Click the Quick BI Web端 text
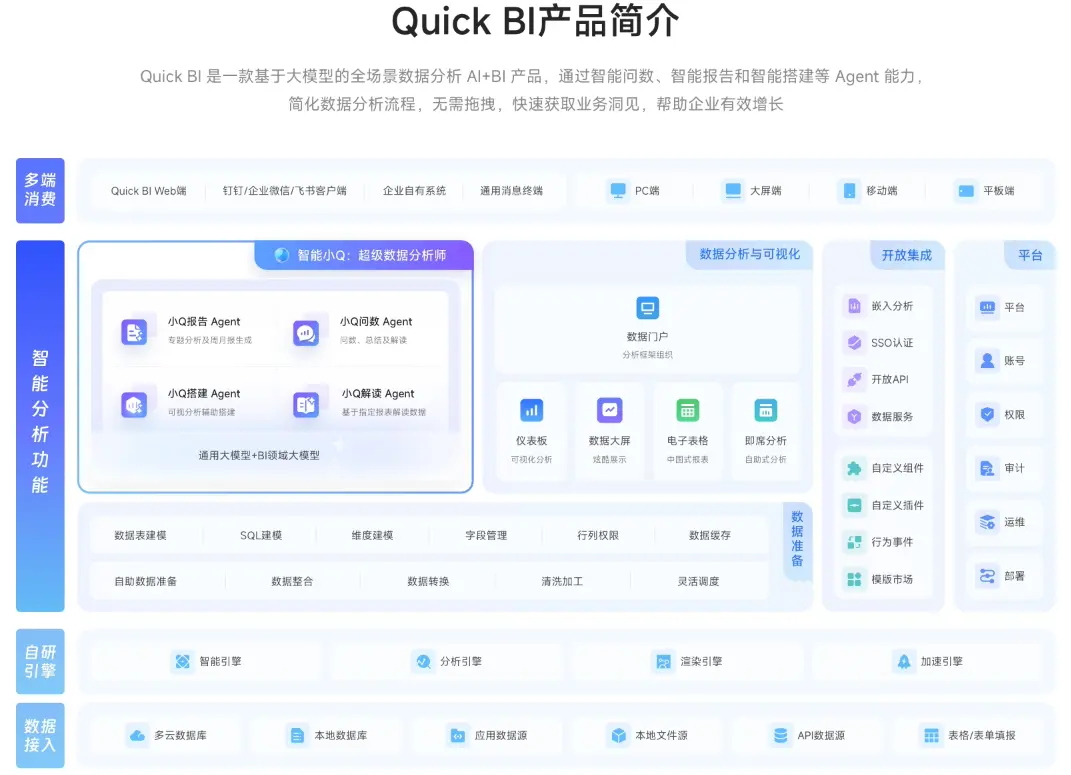 click(148, 191)
